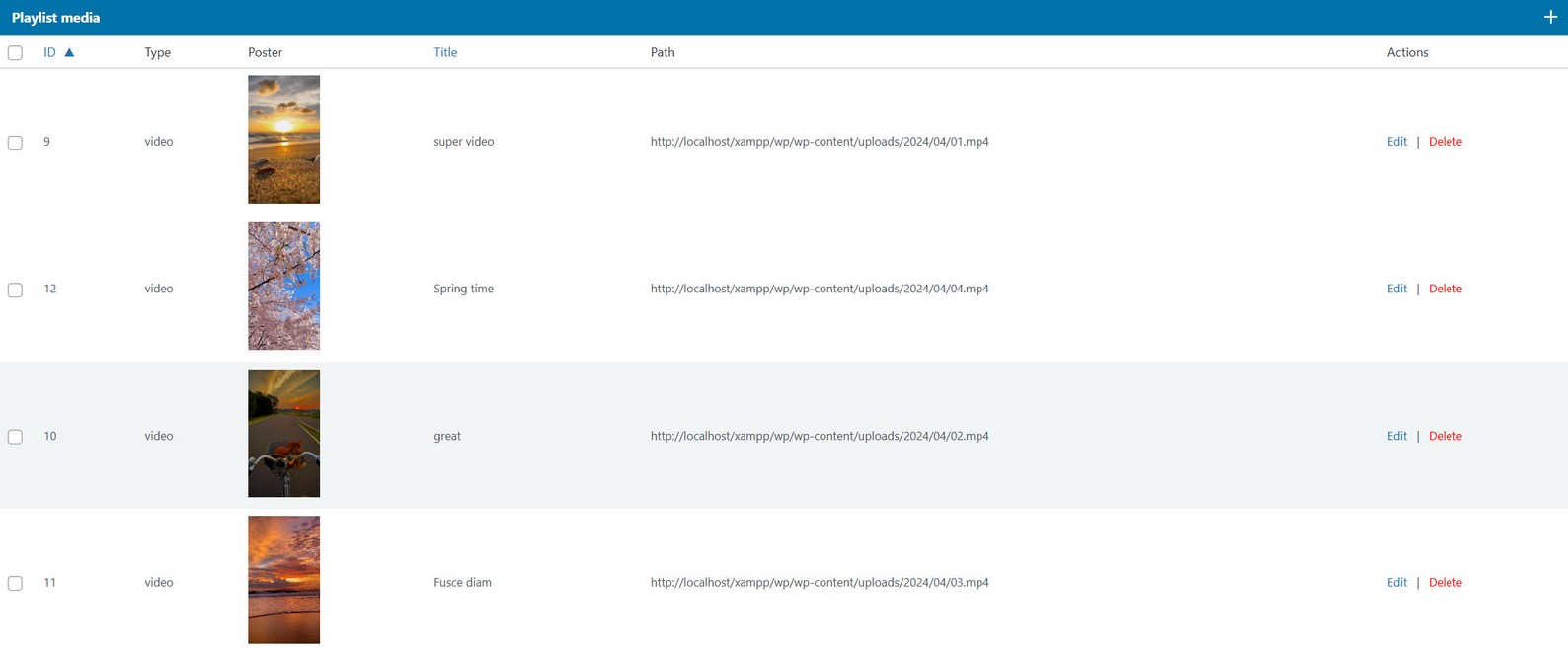Click the bicycle road poster thumbnail
Screen dimensions: 1568x662
(x=283, y=433)
